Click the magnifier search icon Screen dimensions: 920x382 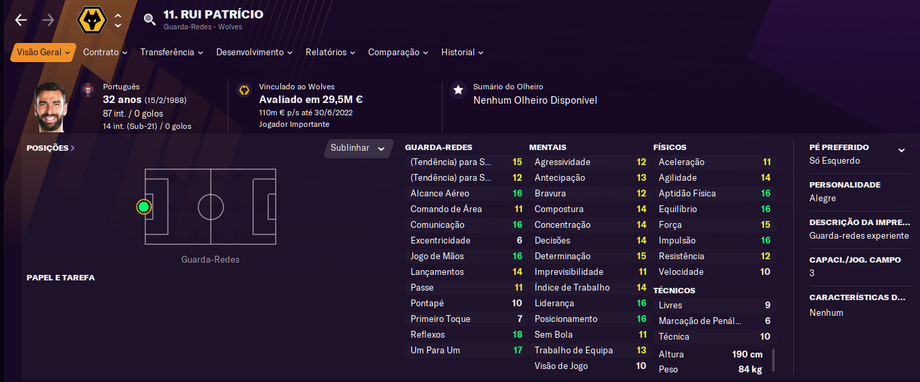(150, 21)
